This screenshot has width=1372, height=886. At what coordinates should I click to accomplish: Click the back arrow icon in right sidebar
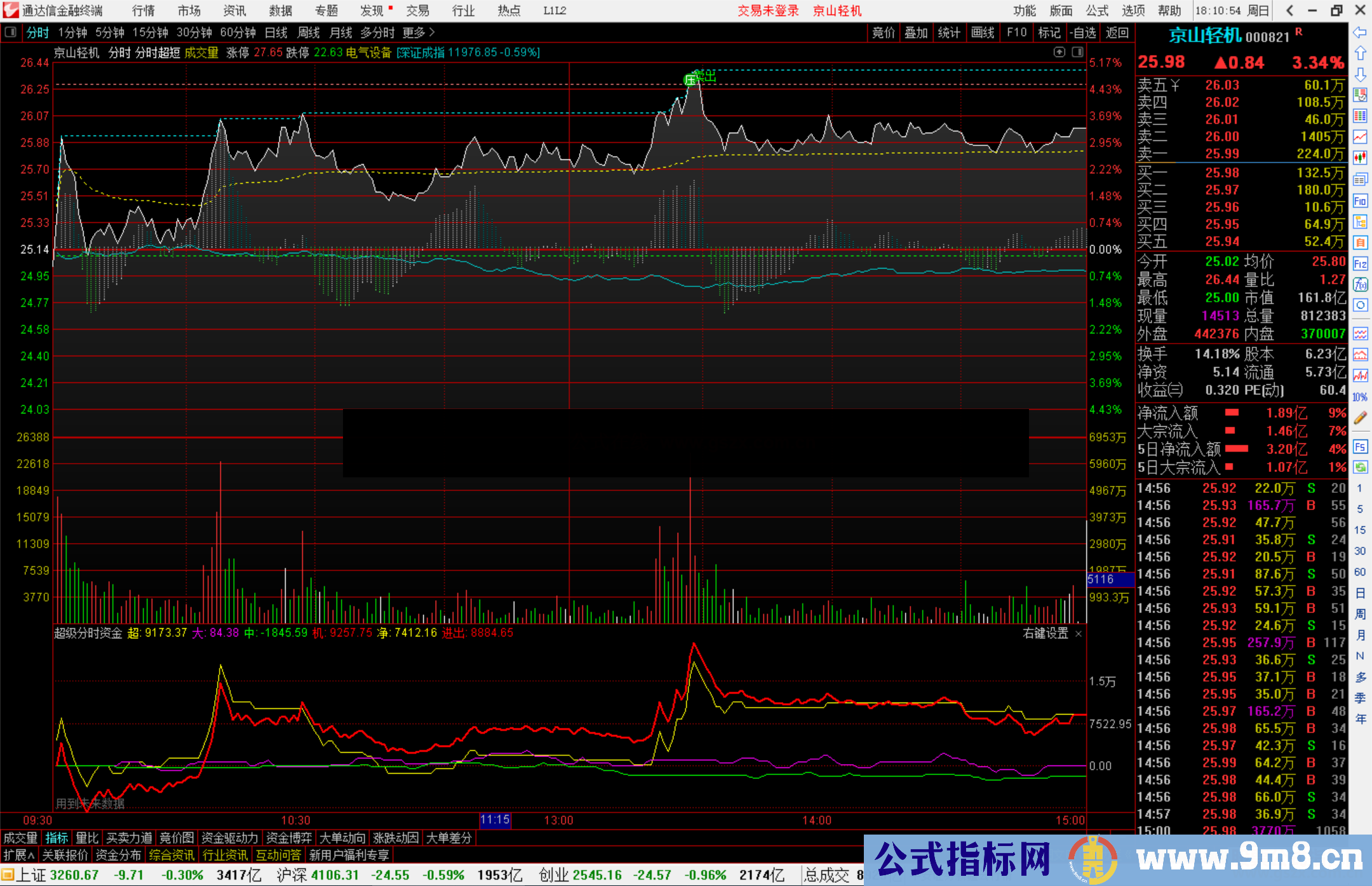(1360, 32)
